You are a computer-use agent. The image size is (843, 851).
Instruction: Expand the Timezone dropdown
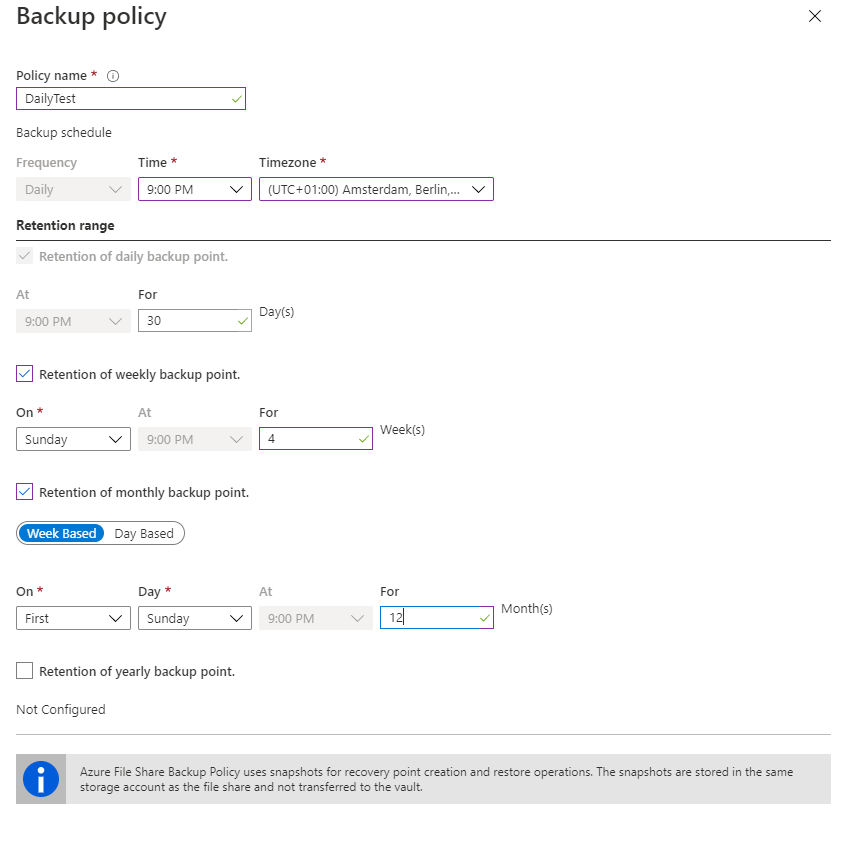(x=375, y=189)
